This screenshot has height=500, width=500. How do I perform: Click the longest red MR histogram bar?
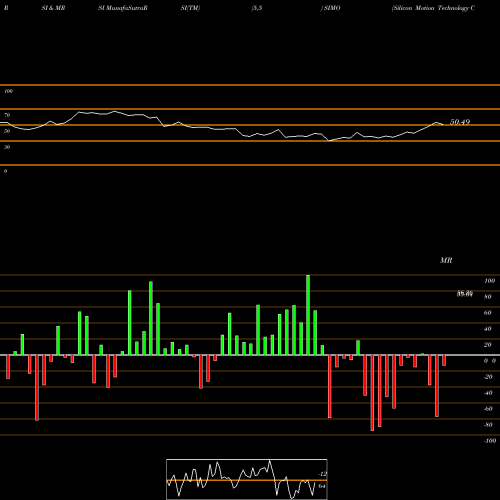tap(372, 393)
